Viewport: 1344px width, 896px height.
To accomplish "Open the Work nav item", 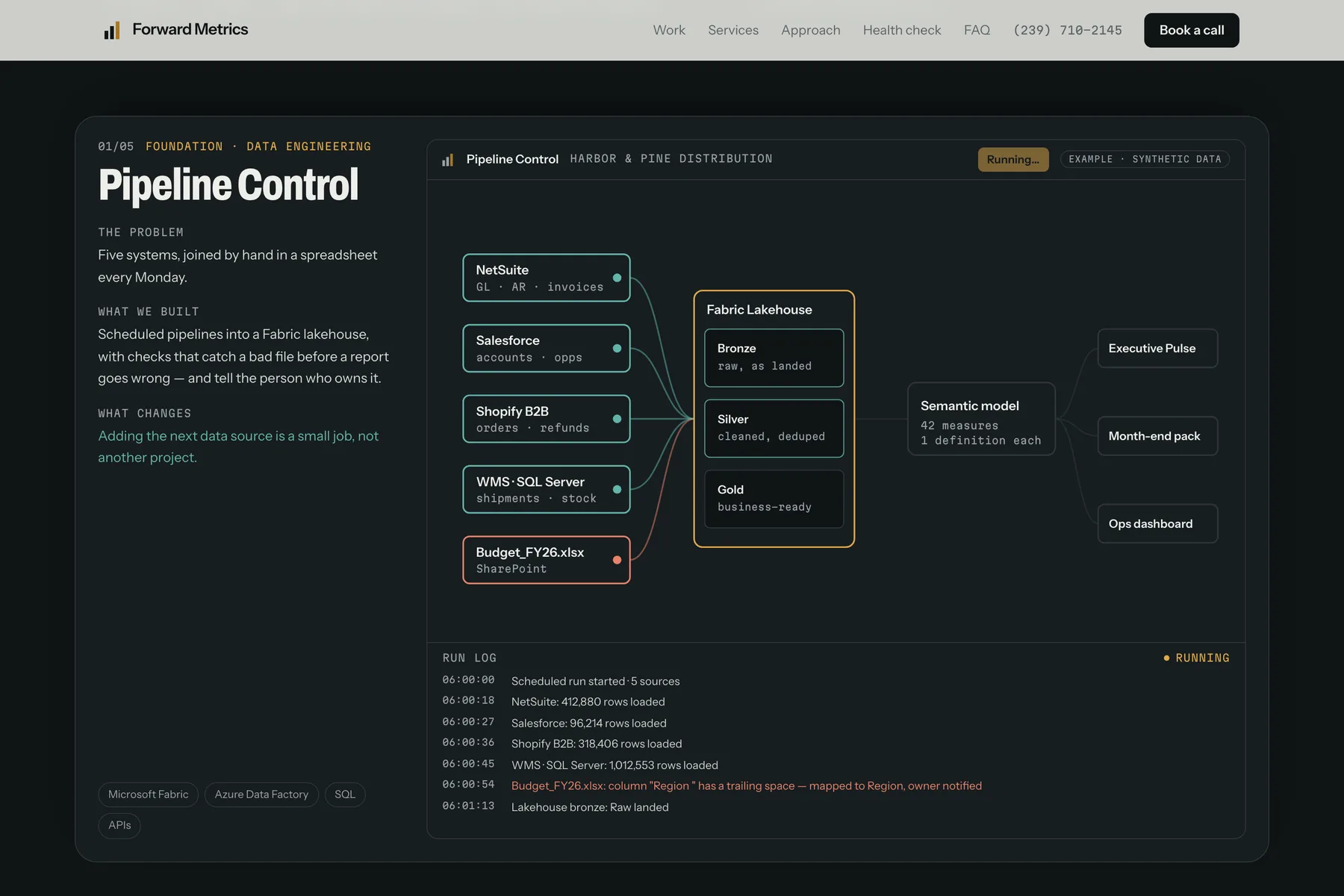I will (x=669, y=30).
